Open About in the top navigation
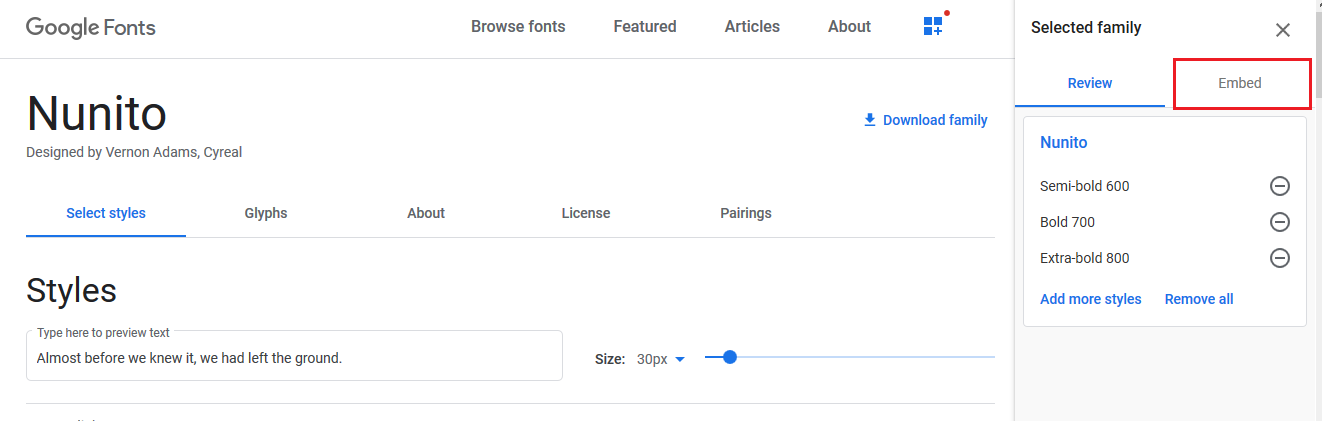Viewport: 1325px width, 423px height. [x=849, y=27]
